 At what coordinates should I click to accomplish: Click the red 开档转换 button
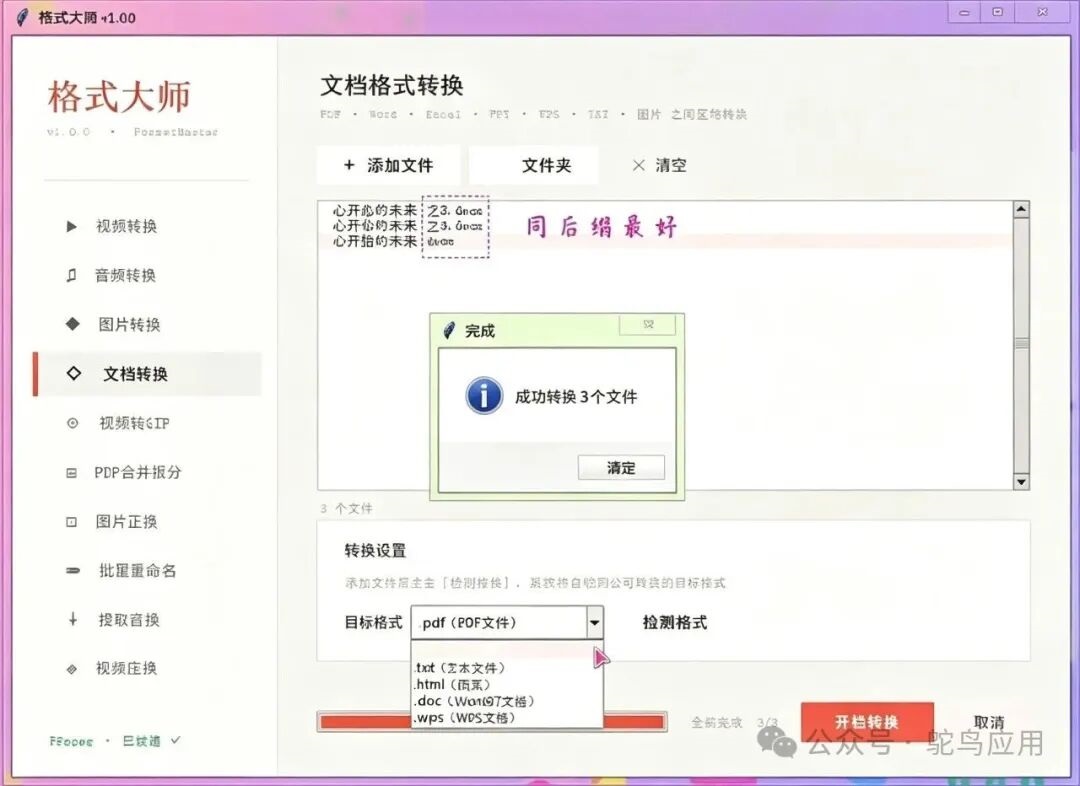867,722
